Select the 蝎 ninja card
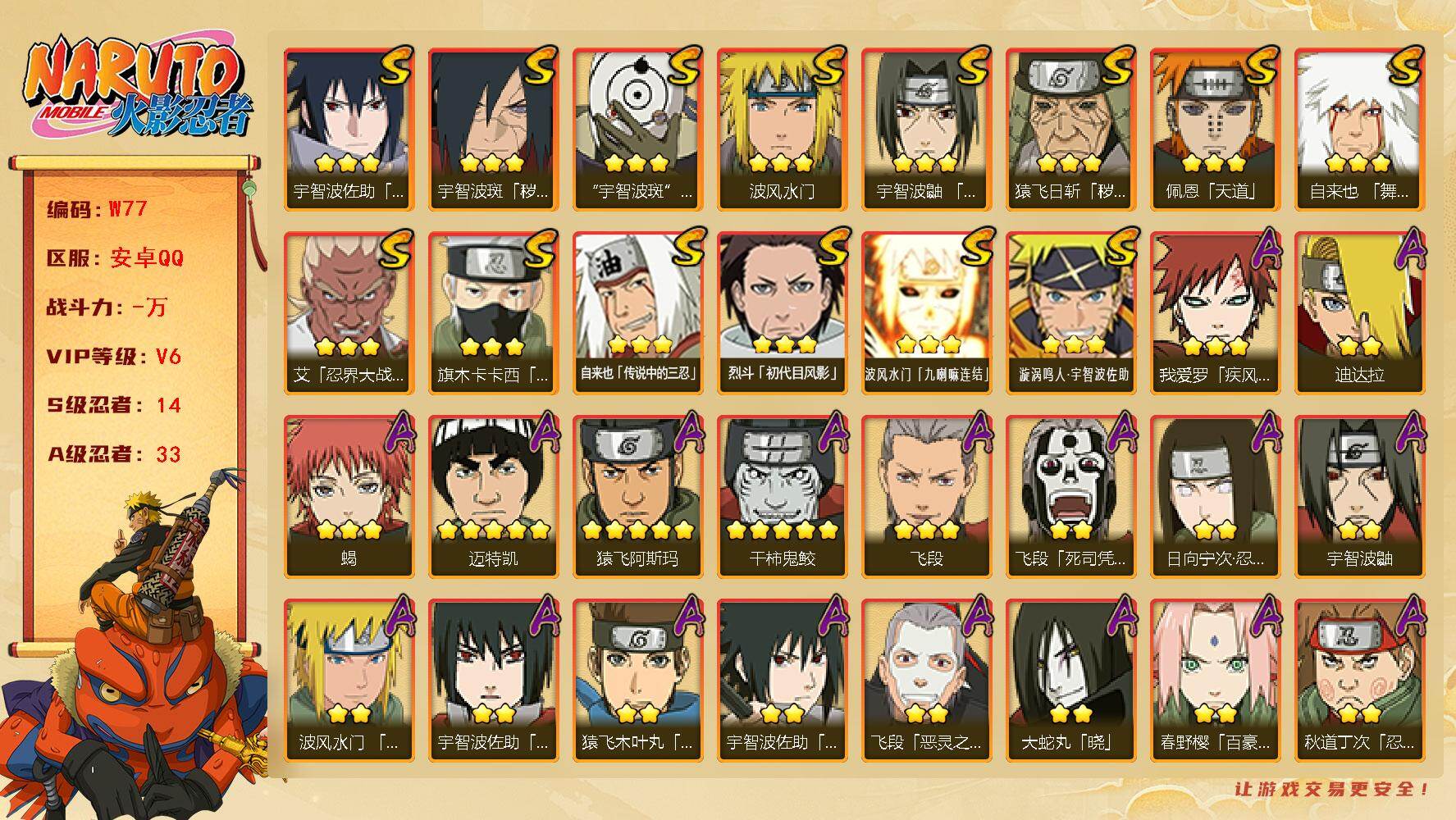Viewport: 1456px width, 820px height. pyautogui.click(x=349, y=496)
